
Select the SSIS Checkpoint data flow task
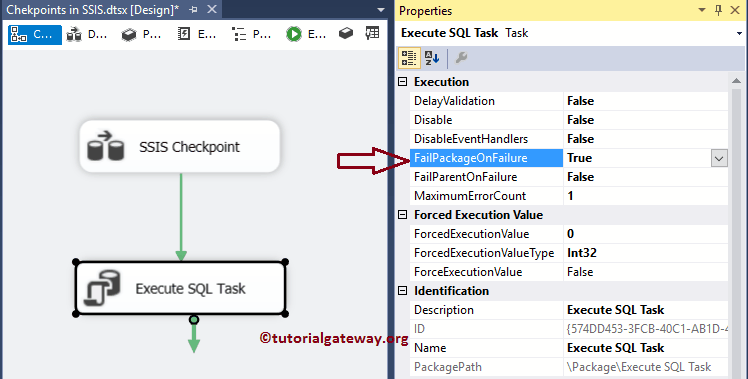(x=180, y=146)
